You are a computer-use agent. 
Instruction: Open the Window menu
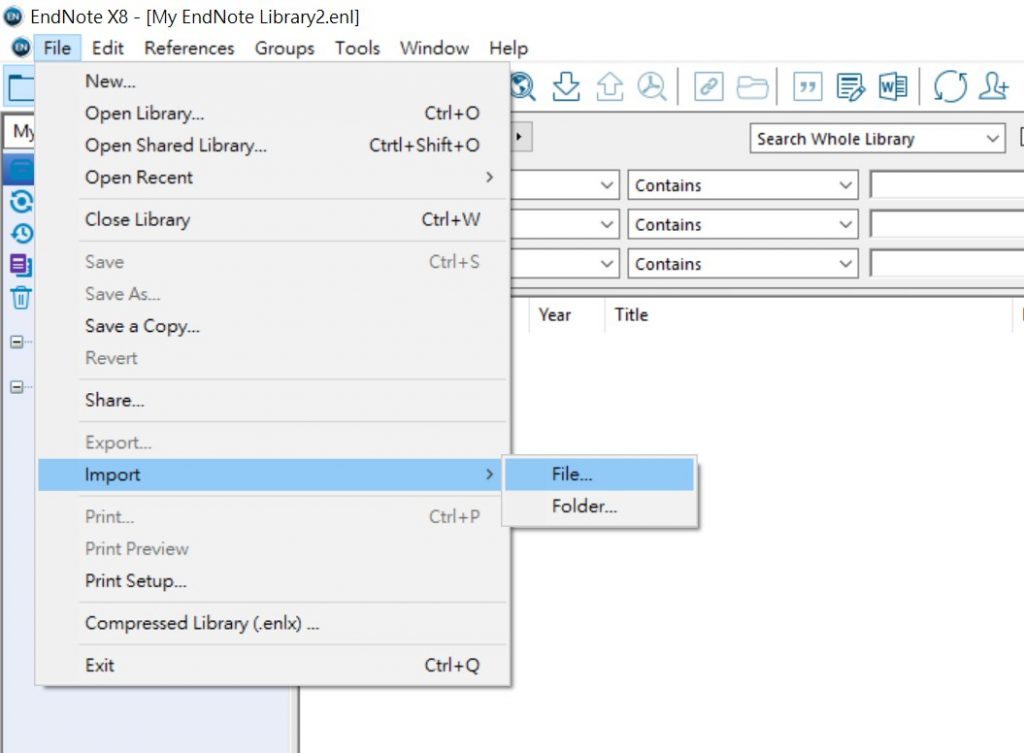pos(434,48)
